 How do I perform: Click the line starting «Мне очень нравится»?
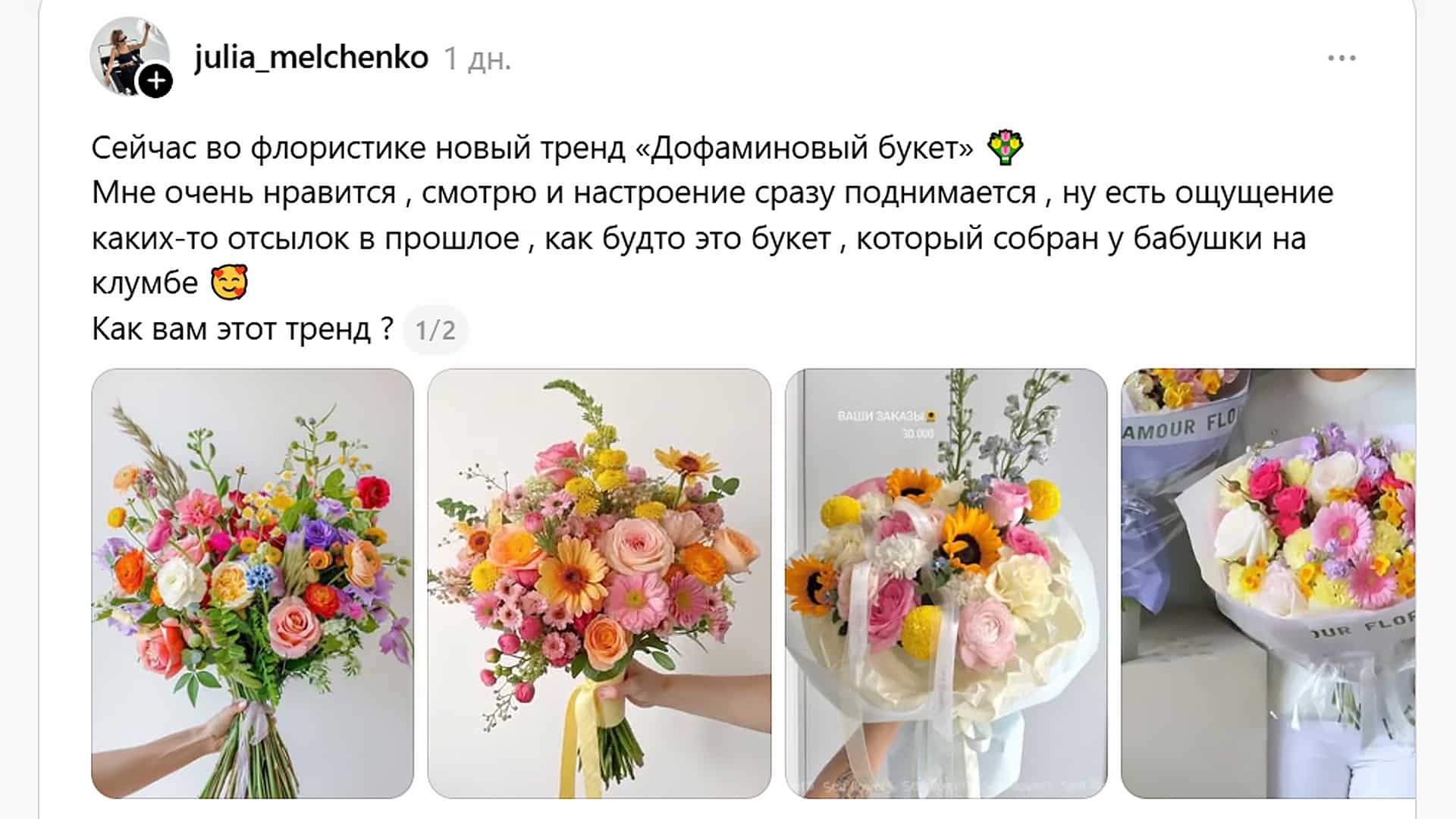[x=712, y=193]
